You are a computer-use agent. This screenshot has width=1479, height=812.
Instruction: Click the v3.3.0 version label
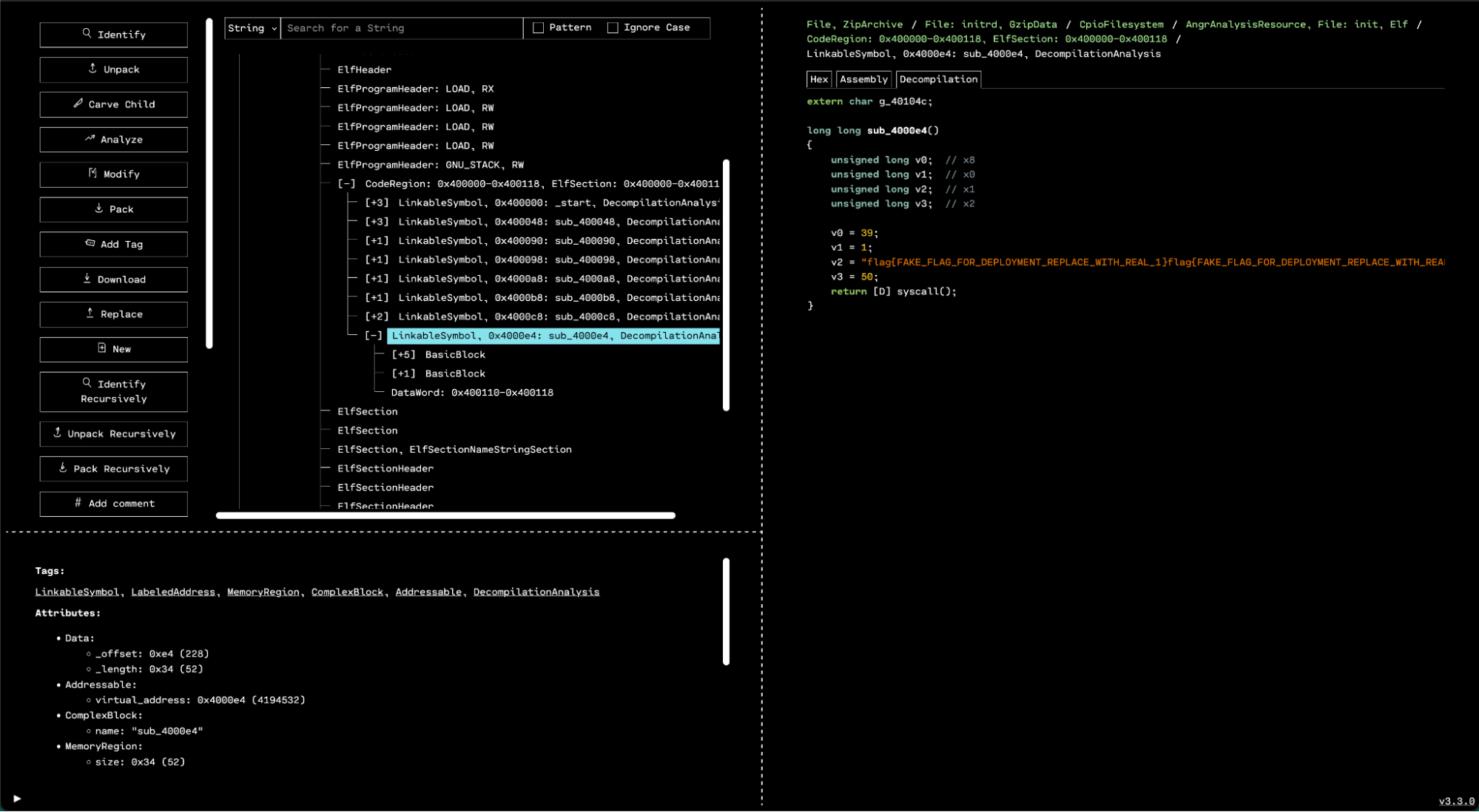pyautogui.click(x=1456, y=801)
